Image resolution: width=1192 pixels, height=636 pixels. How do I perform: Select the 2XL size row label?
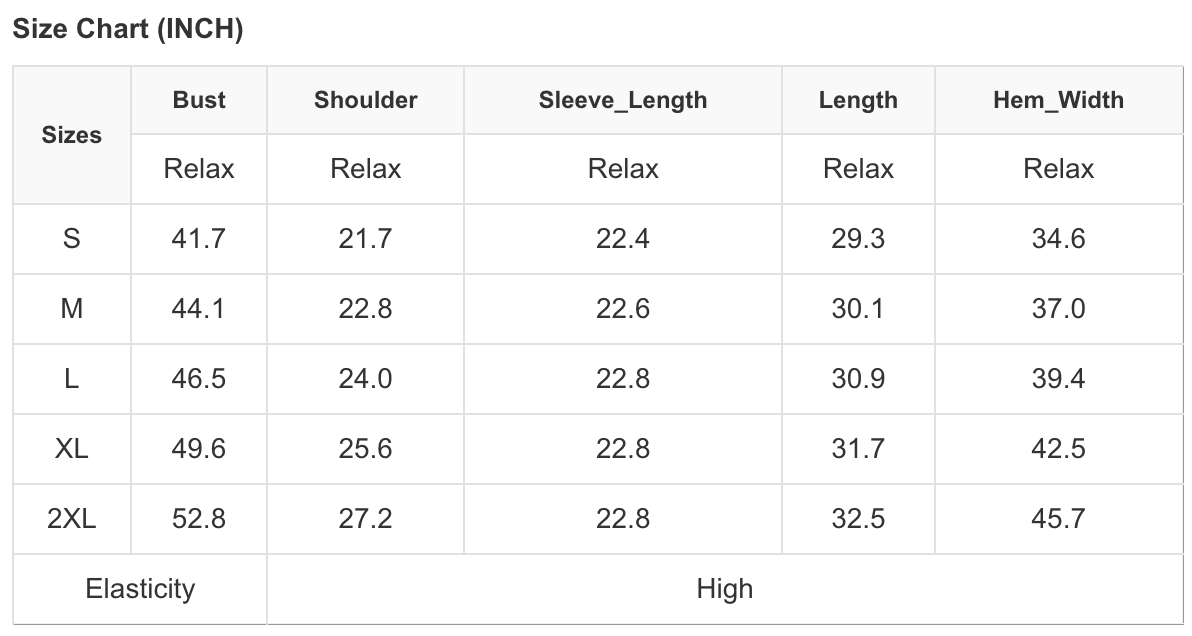72,519
